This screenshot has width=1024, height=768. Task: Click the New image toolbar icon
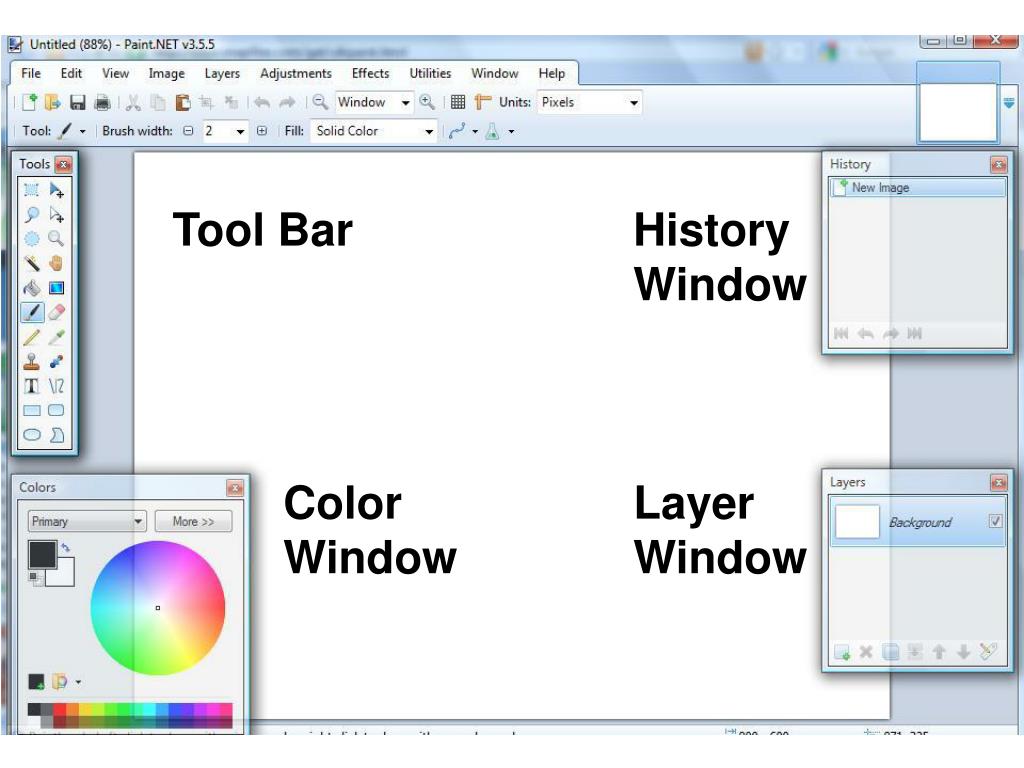29,103
